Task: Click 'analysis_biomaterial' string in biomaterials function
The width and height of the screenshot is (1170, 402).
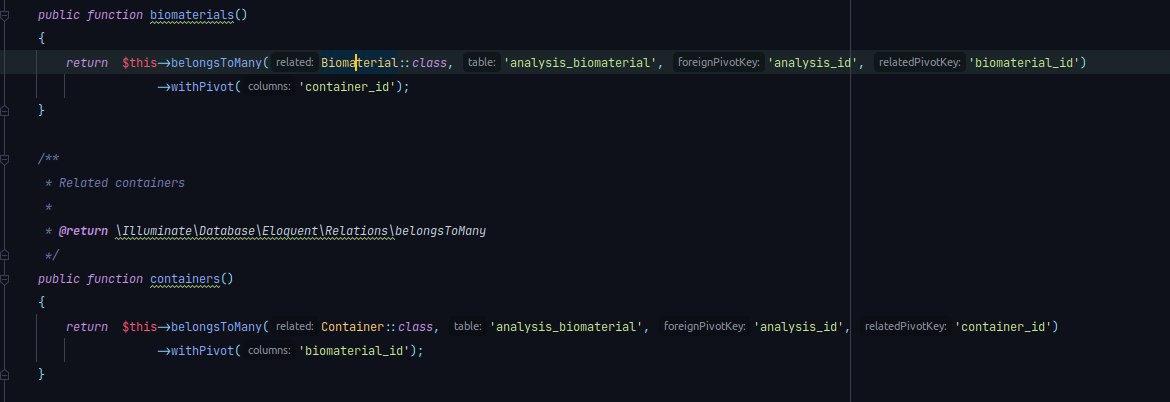Action: [580, 63]
